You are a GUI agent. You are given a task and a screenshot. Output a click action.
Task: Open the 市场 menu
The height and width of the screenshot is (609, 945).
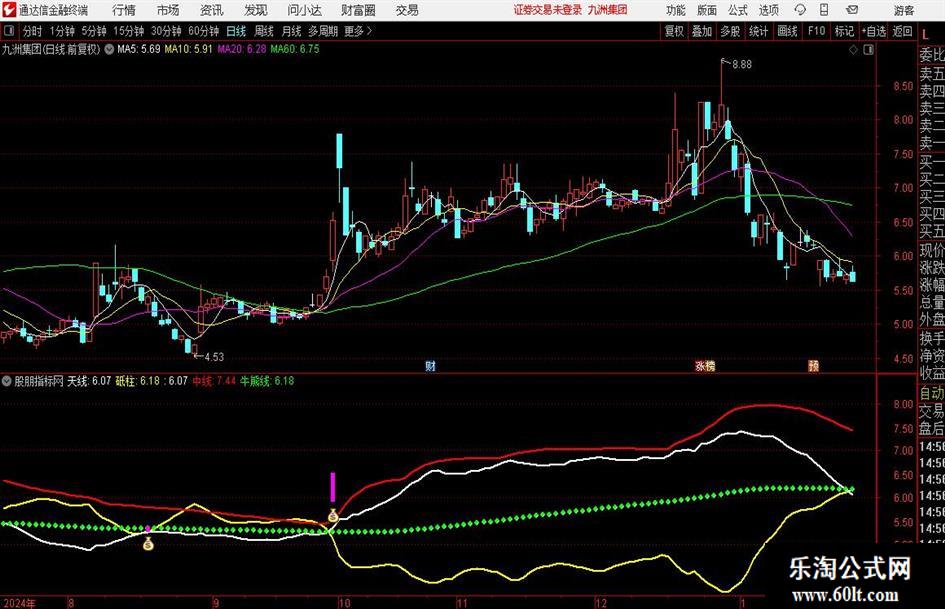[x=168, y=10]
